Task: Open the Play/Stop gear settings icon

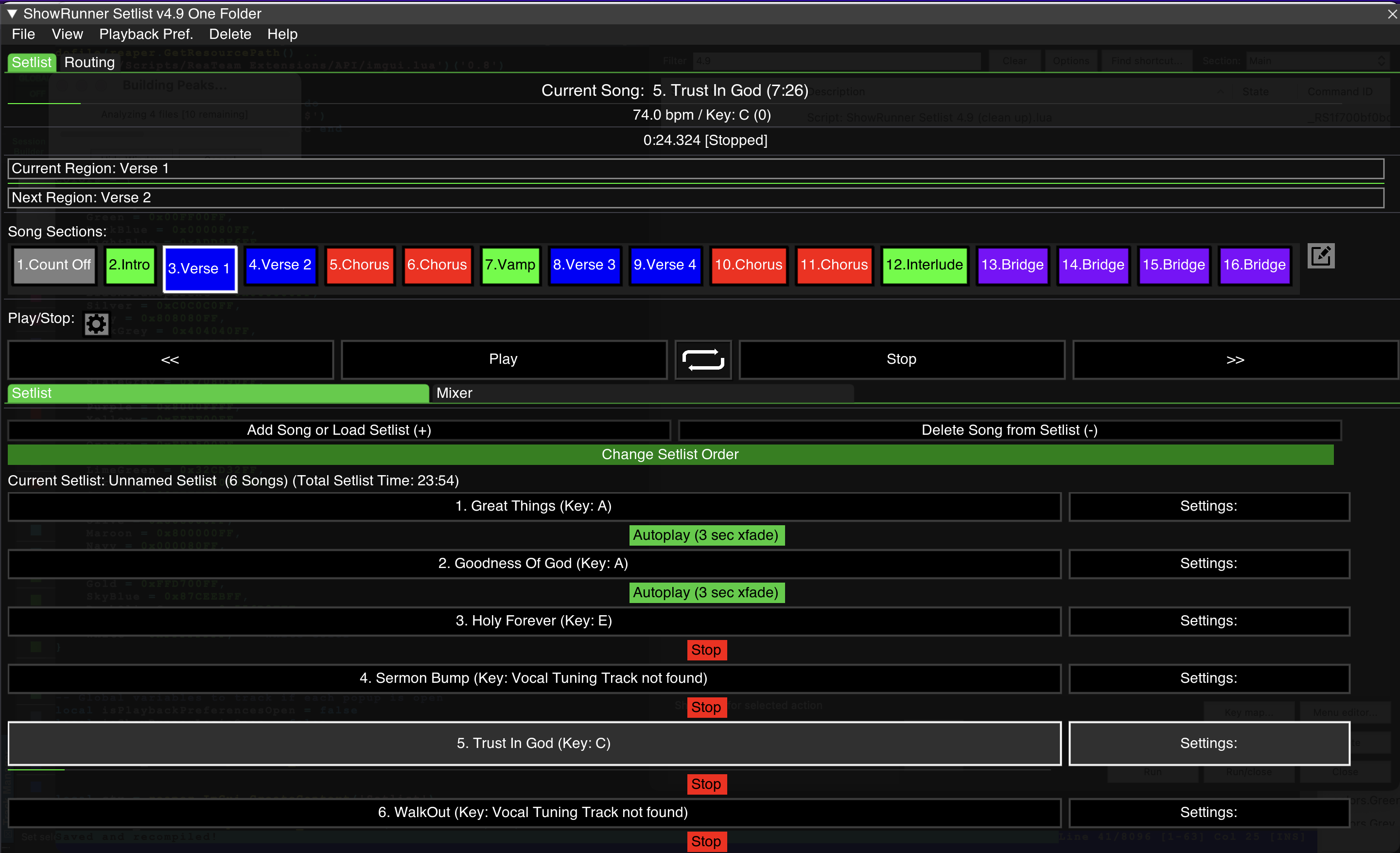Action: click(96, 324)
